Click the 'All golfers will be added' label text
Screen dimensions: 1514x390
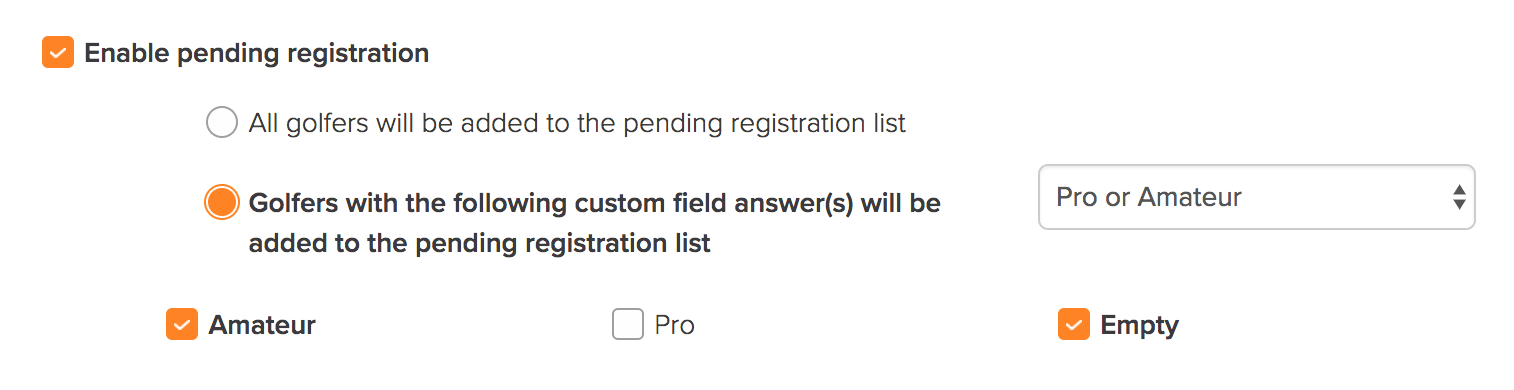577,123
